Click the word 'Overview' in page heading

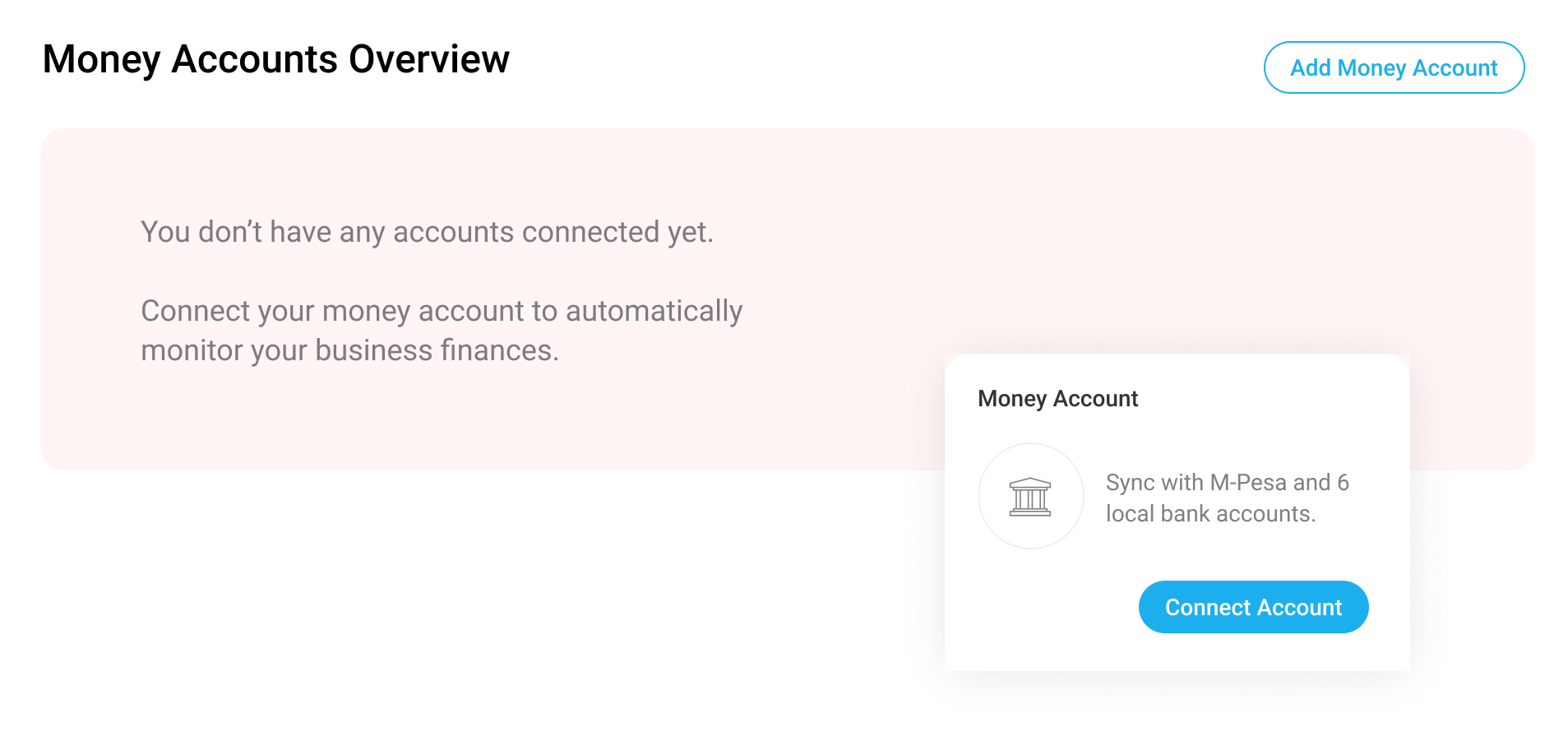point(429,59)
